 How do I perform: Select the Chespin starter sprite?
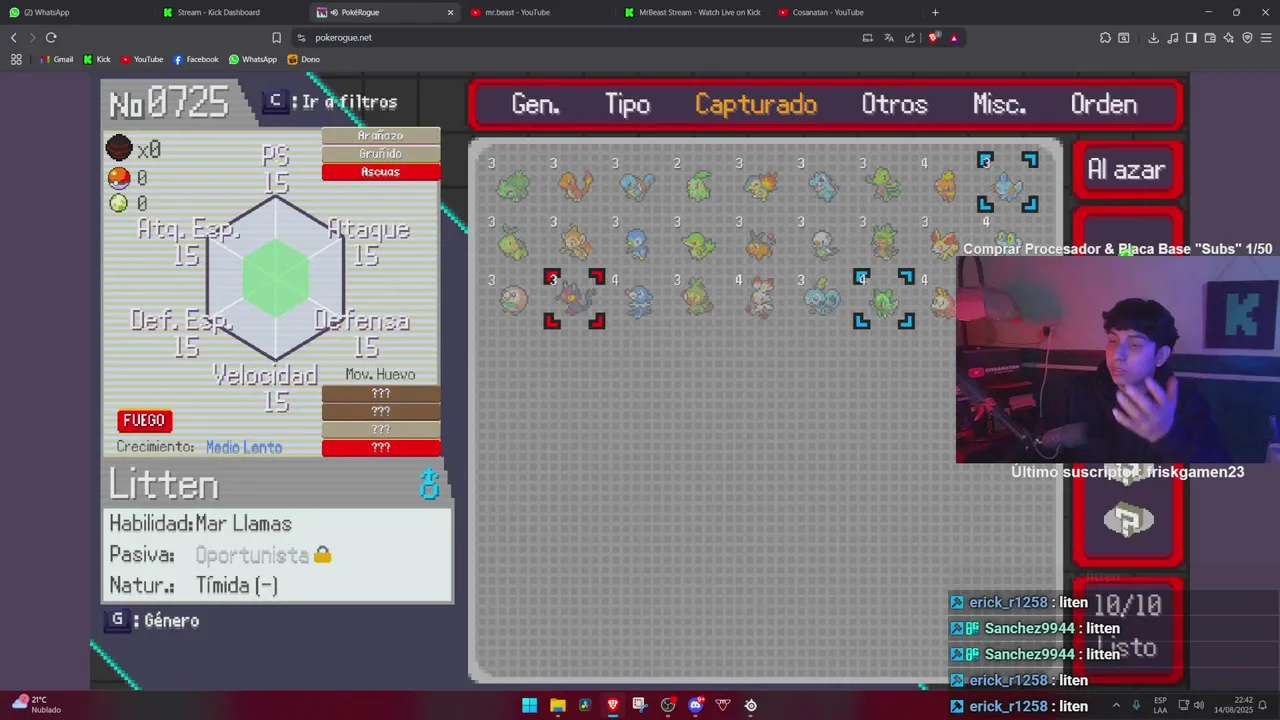pos(885,243)
